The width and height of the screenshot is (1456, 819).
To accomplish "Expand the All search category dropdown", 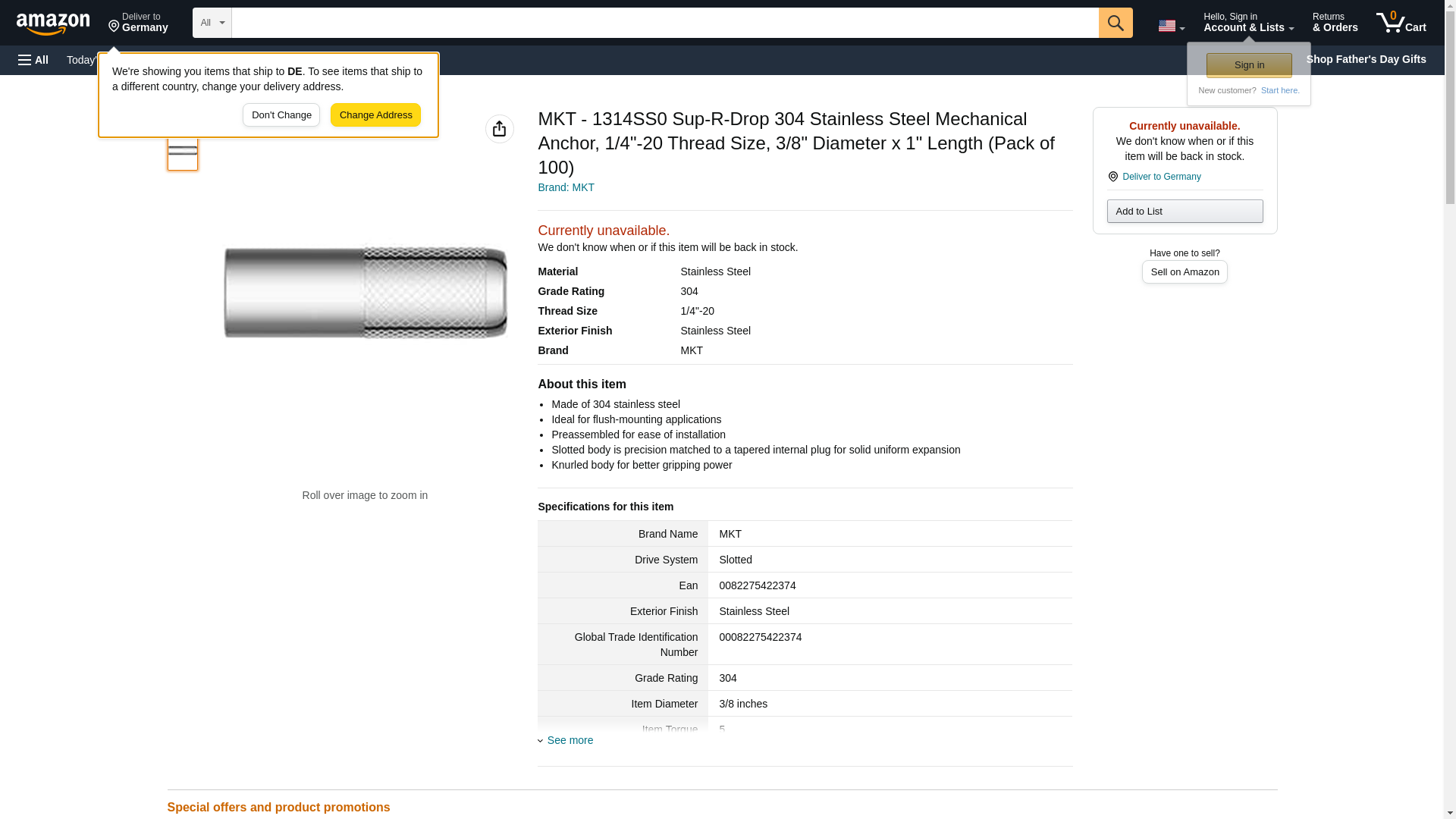I will tap(212, 23).
